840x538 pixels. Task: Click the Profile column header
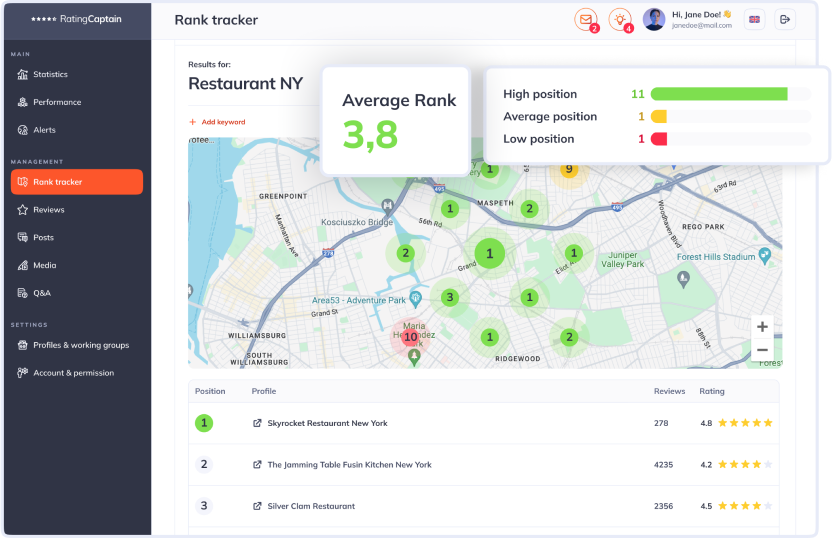(264, 391)
